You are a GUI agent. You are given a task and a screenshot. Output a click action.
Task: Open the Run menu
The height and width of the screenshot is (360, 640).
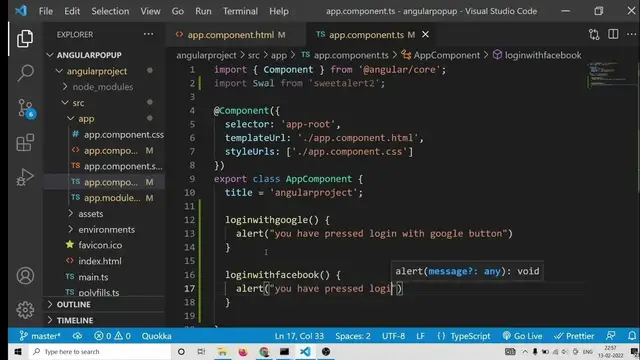[203, 11]
